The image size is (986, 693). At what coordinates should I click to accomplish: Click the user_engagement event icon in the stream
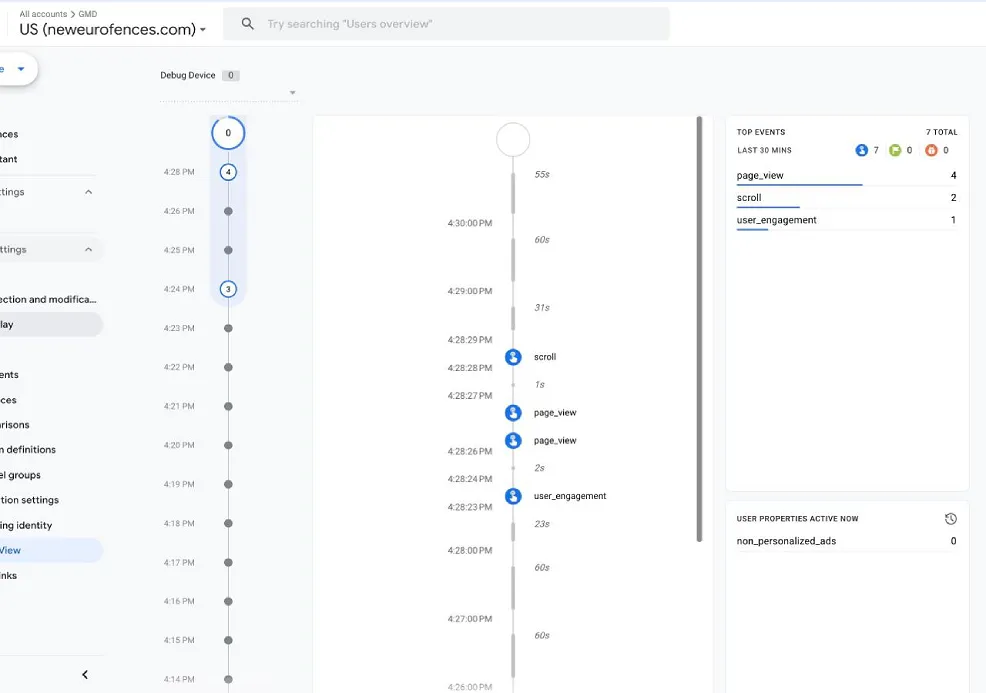[x=513, y=496]
